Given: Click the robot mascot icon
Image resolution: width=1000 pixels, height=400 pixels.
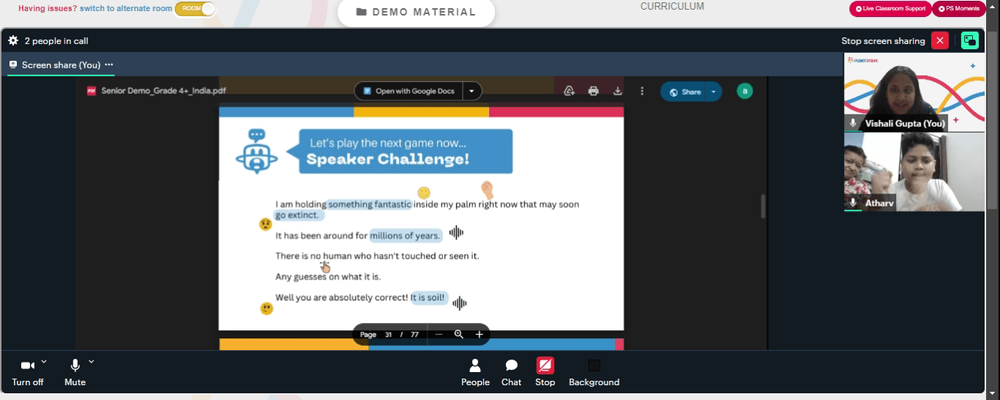Looking at the screenshot, I should (256, 152).
